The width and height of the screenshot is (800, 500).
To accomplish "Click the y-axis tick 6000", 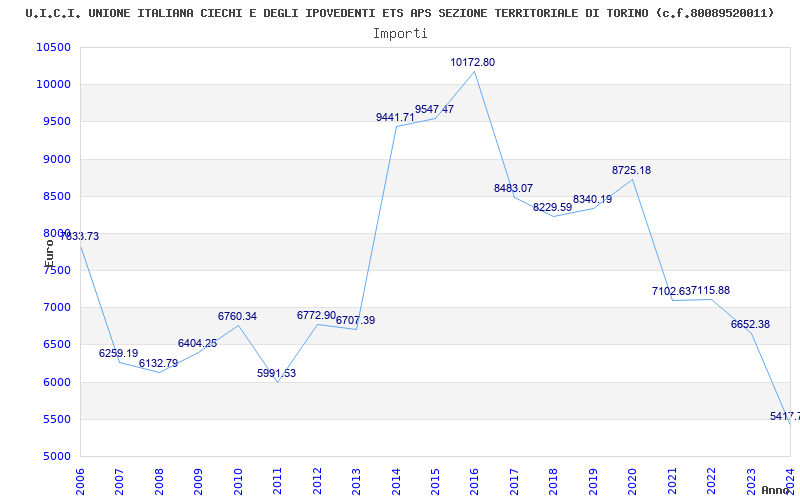I will 56,382.
